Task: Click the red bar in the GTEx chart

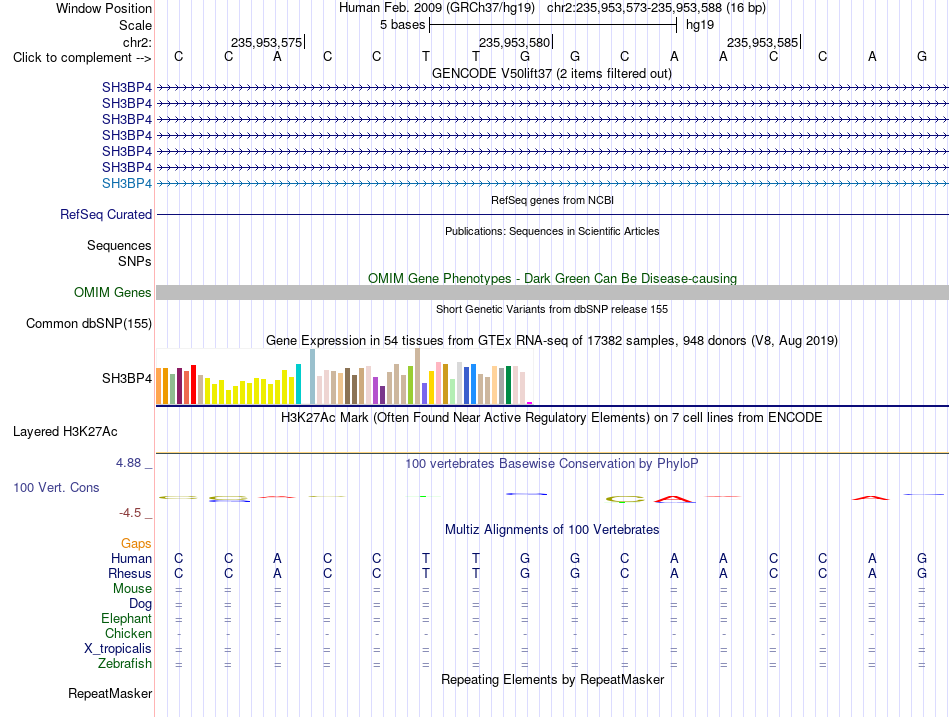Action: point(193,384)
